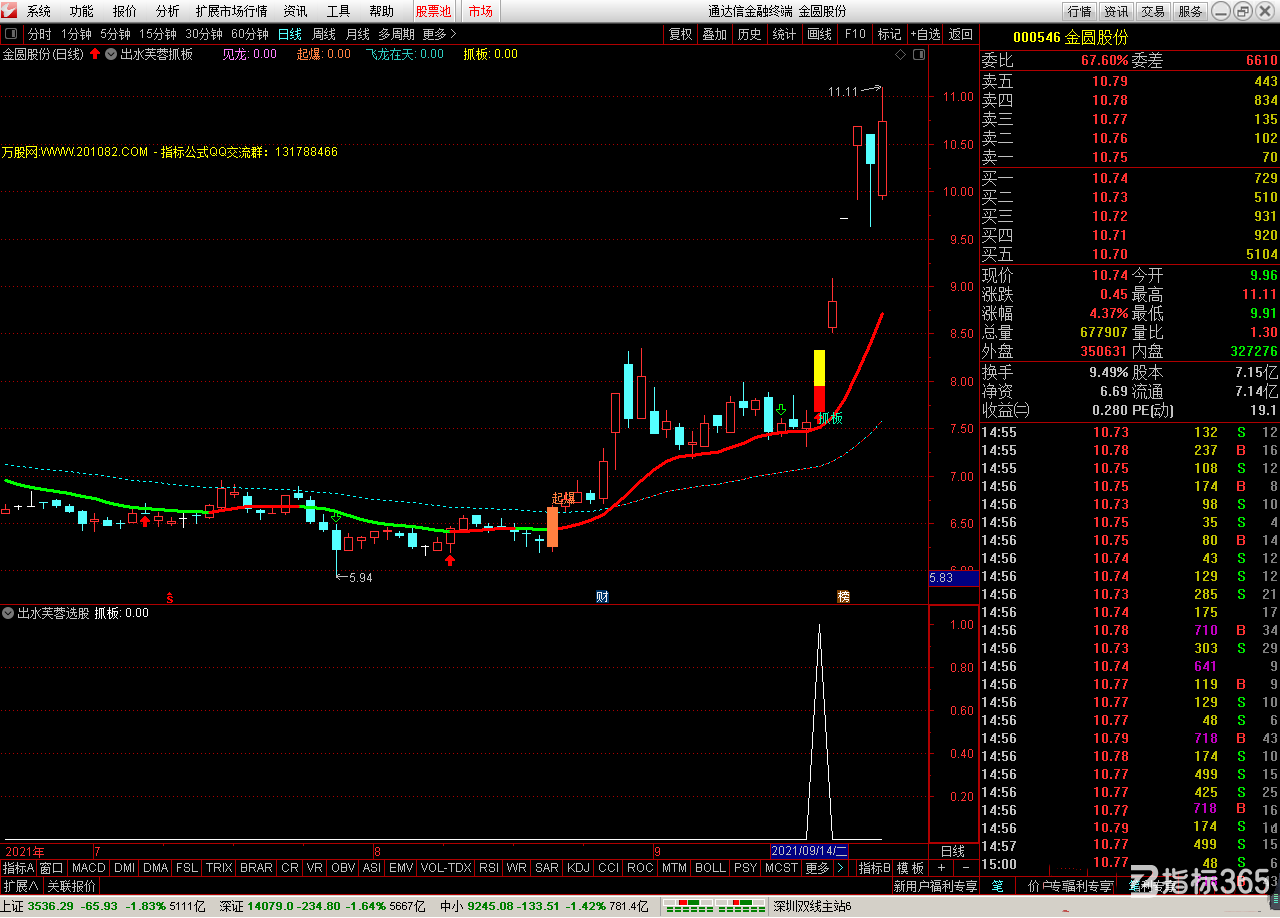The width and height of the screenshot is (1280, 918).
Task: Click the square icon at chart top right
Action: click(x=917, y=54)
